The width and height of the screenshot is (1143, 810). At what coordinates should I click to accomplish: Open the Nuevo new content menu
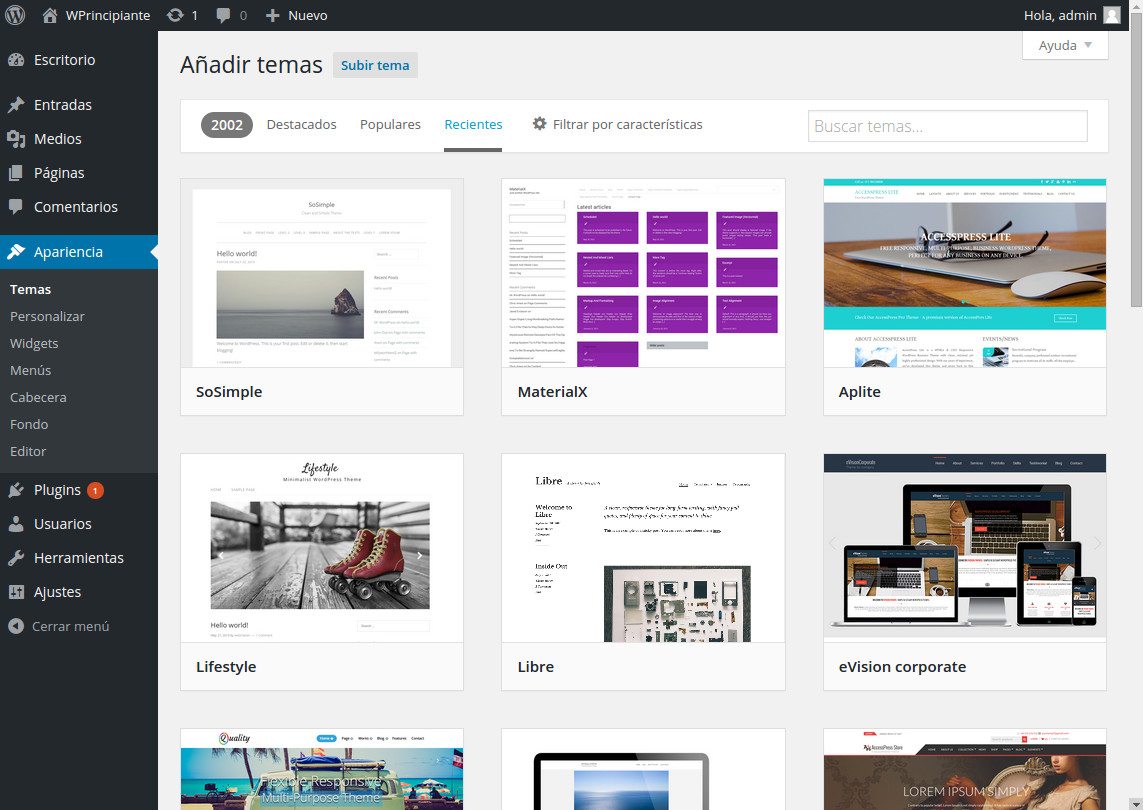point(296,15)
